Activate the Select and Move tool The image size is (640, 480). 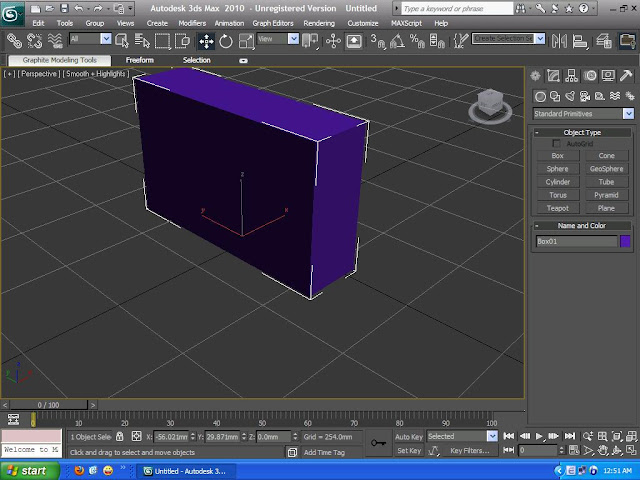(207, 41)
